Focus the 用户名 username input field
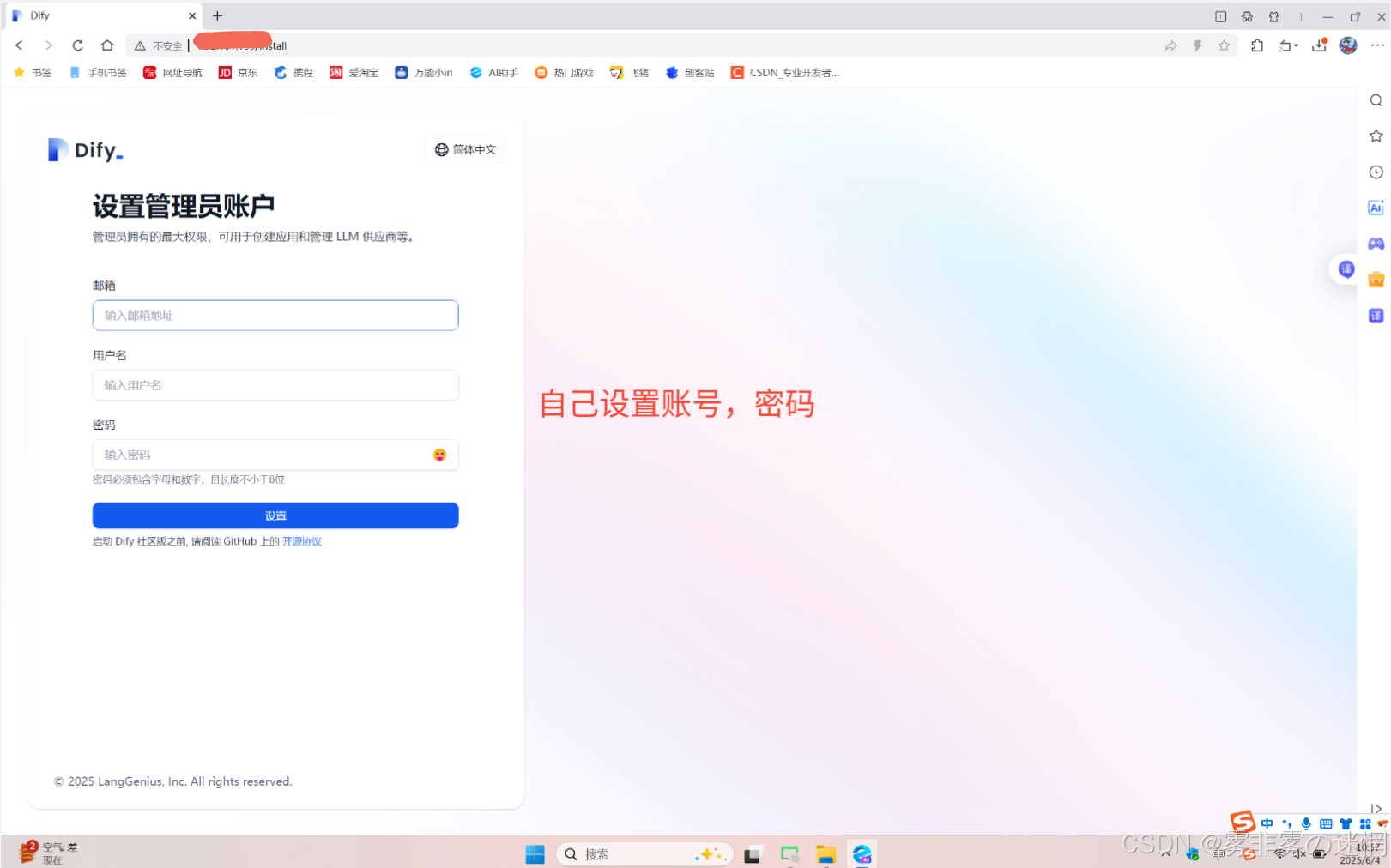Screen dimensions: 1391x868 (275, 385)
